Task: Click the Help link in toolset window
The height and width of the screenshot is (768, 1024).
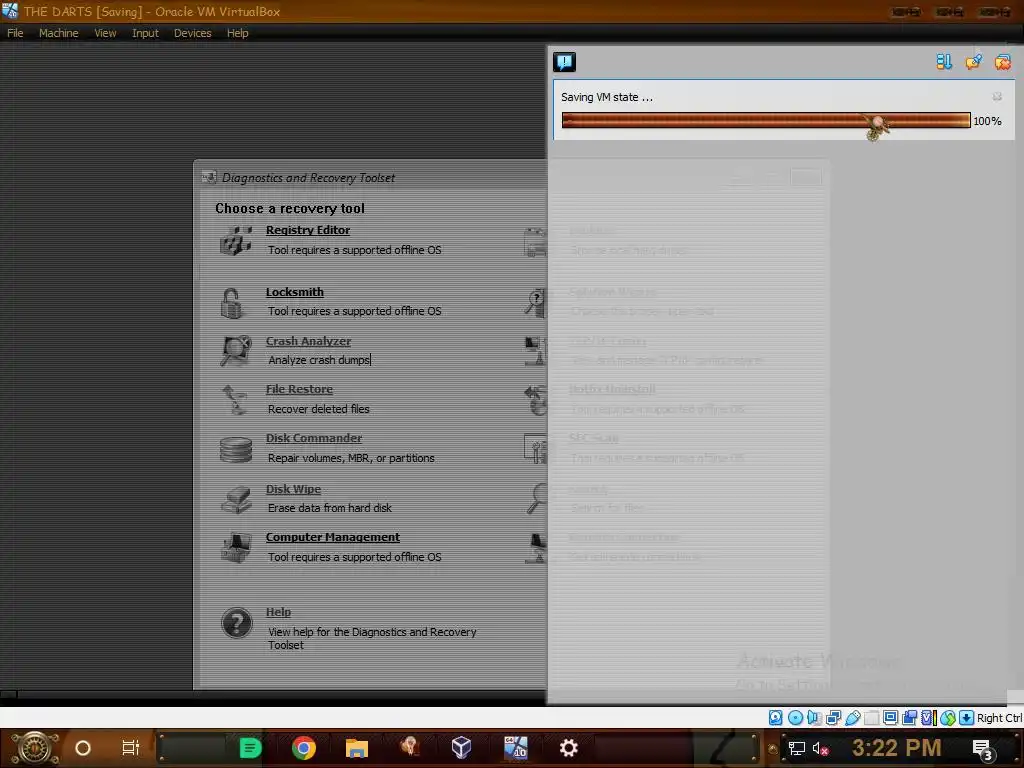Action: tap(278, 612)
